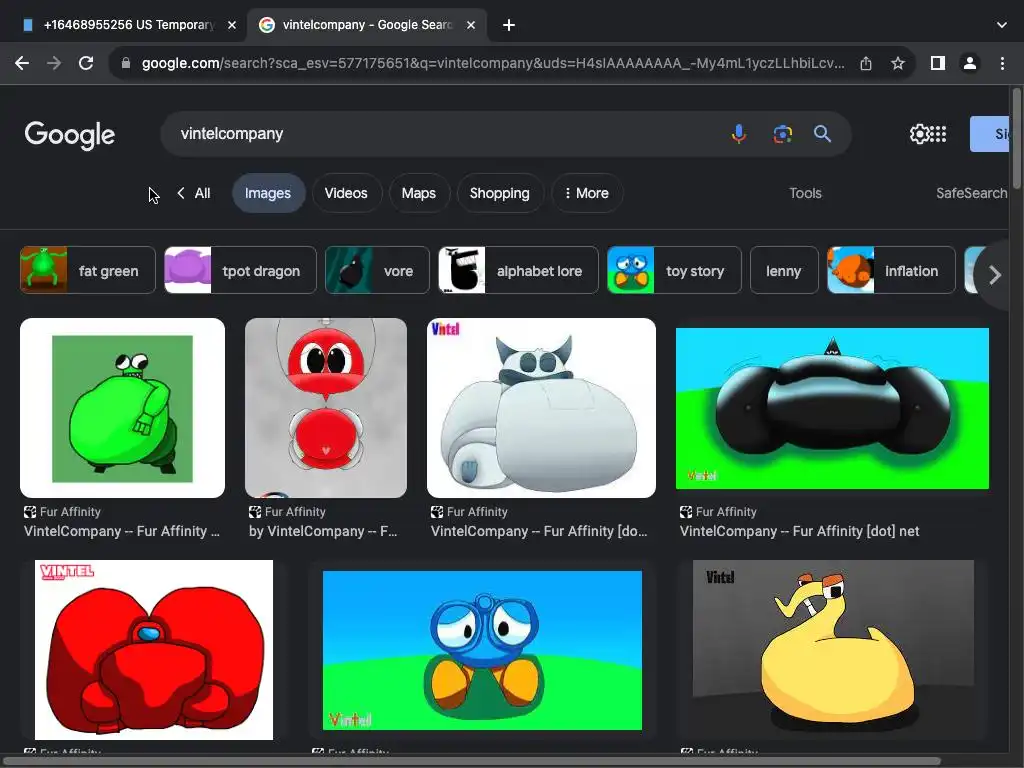Click the address bar URL
The width and height of the screenshot is (1024, 768).
[x=493, y=63]
